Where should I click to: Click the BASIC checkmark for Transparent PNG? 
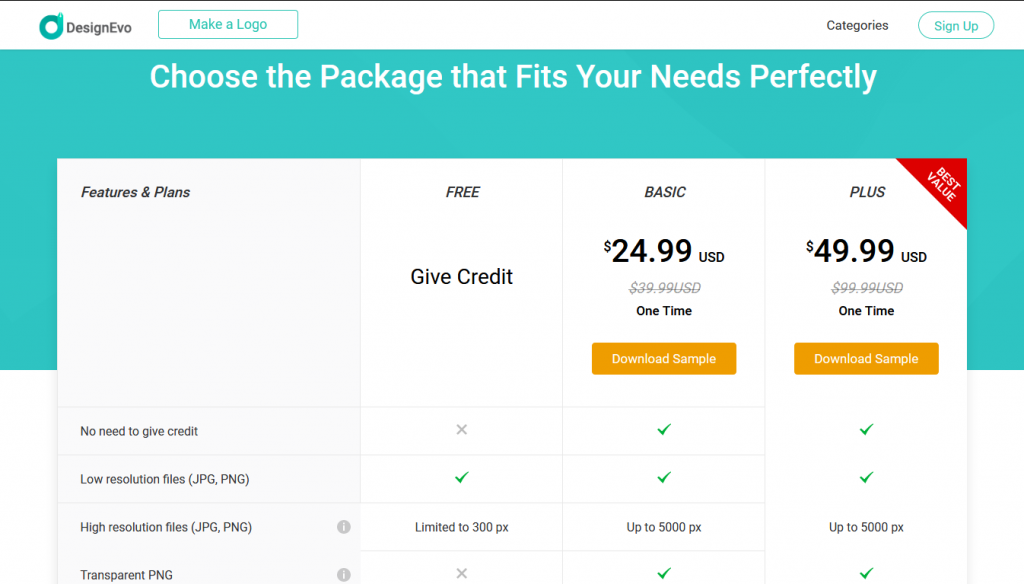pyautogui.click(x=664, y=573)
